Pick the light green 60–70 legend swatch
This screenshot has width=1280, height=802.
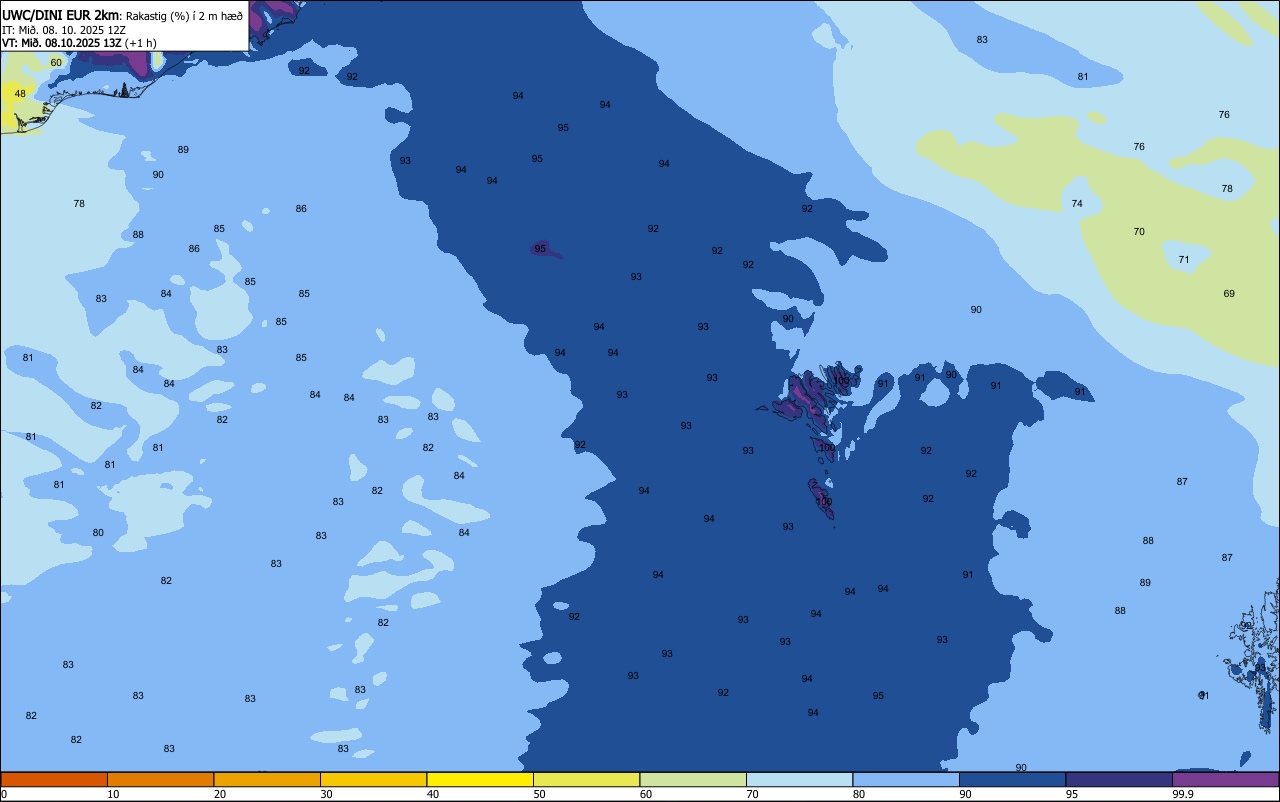[693, 779]
